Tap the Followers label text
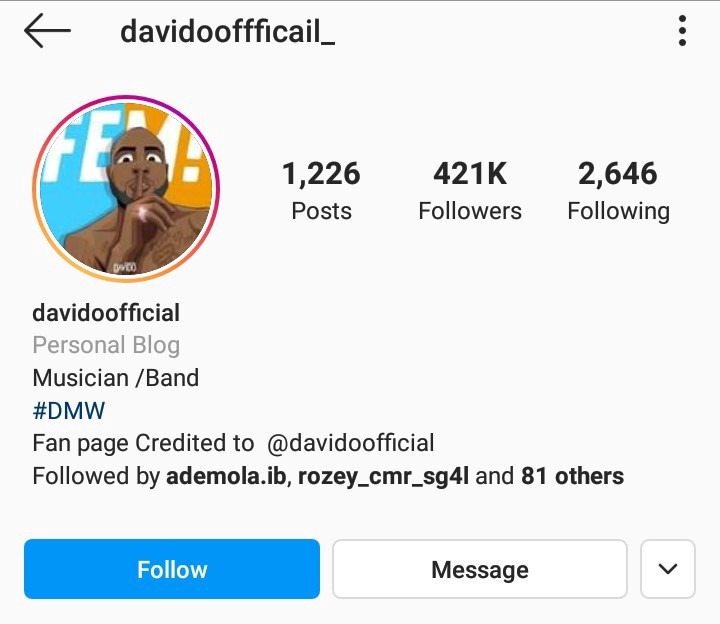Image resolution: width=720 pixels, height=624 pixels. click(470, 211)
